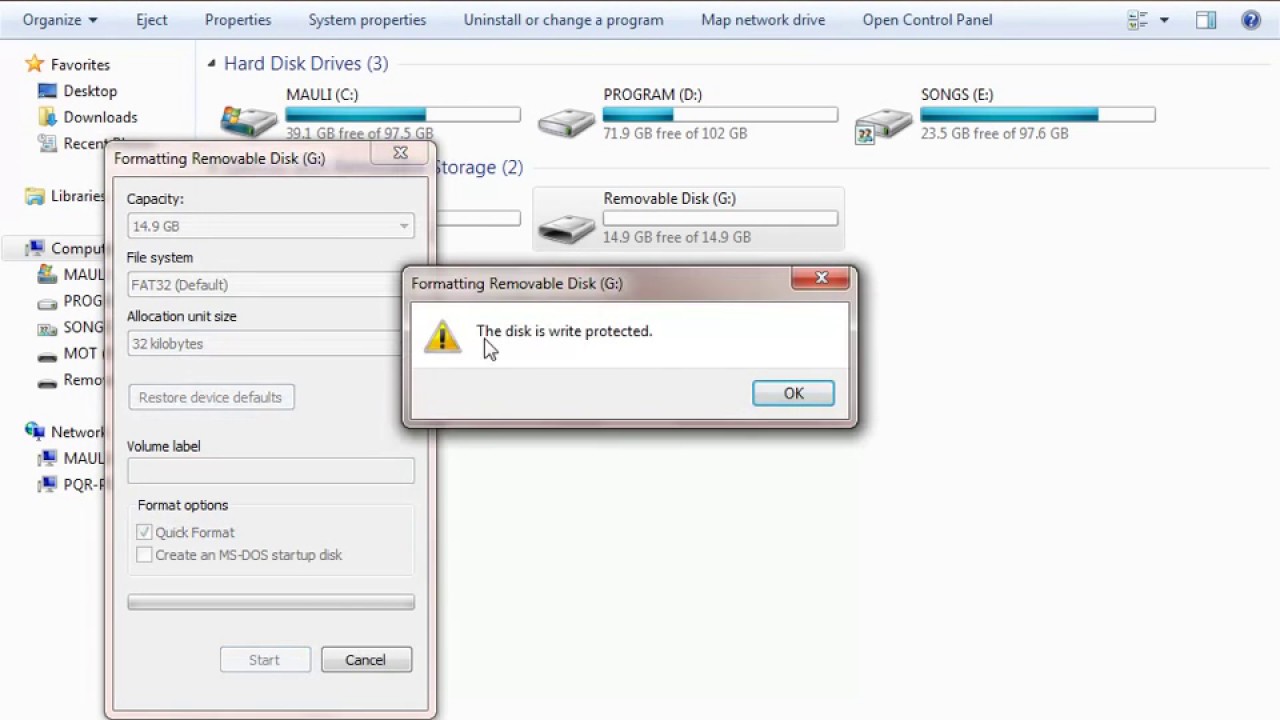Open the view options dropdown arrow
The width and height of the screenshot is (1280, 720).
[1164, 20]
